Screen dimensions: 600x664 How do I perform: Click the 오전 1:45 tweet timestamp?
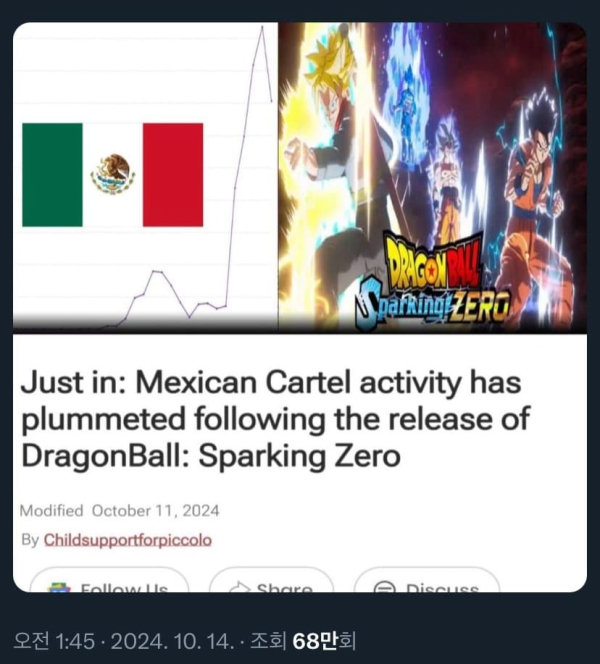[x=54, y=641]
